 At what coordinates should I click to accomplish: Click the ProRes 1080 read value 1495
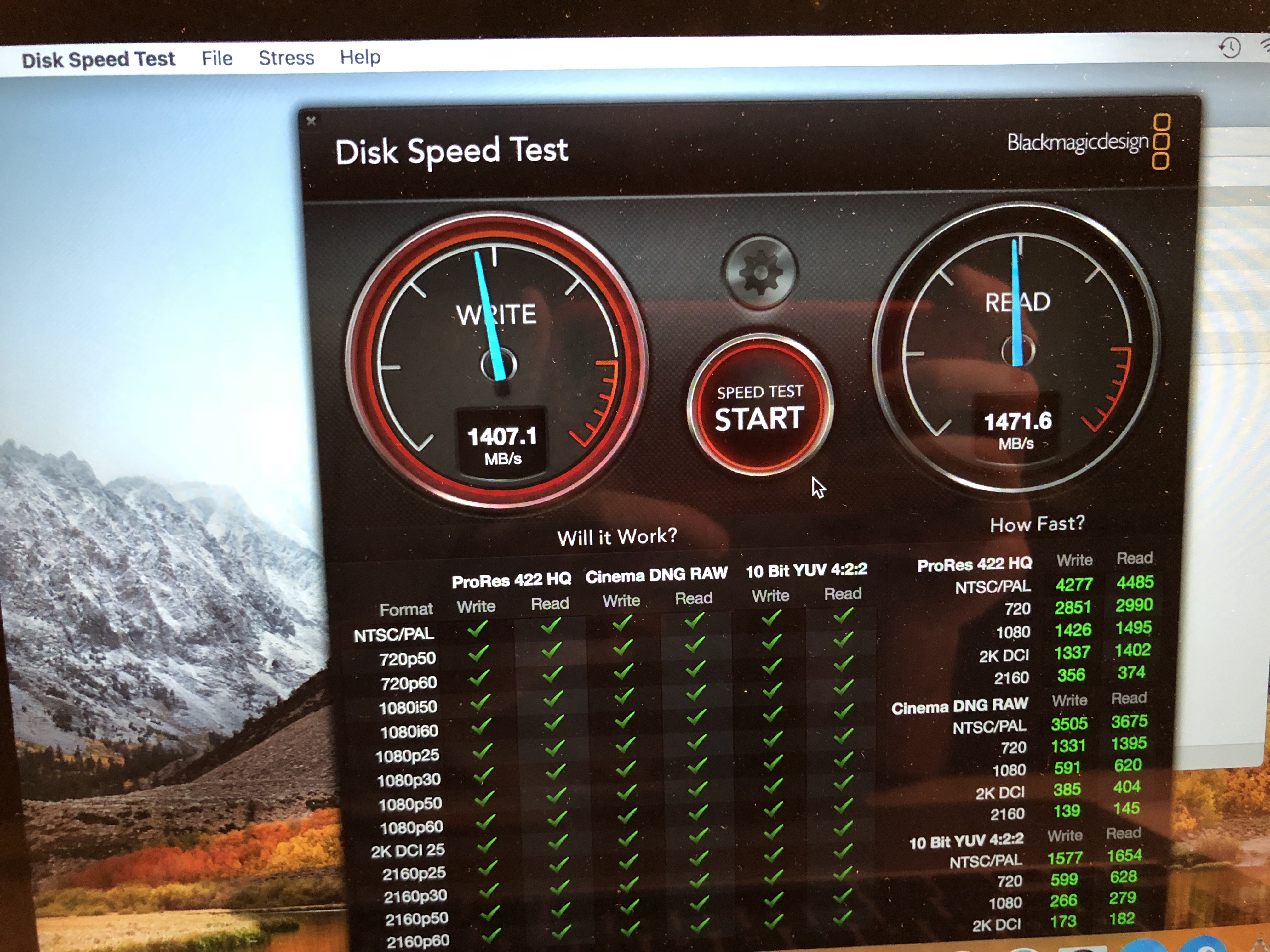1133,628
